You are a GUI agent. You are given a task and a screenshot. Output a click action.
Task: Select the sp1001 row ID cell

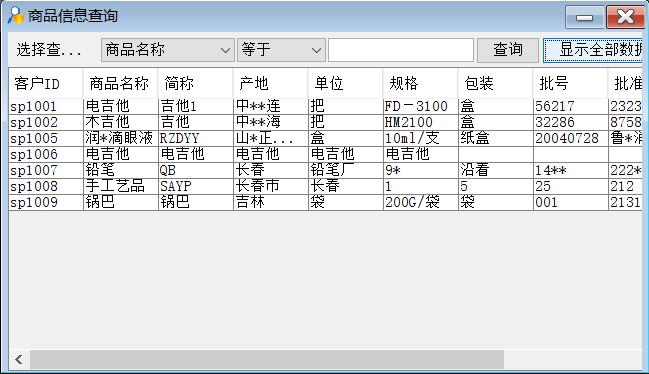coord(46,106)
